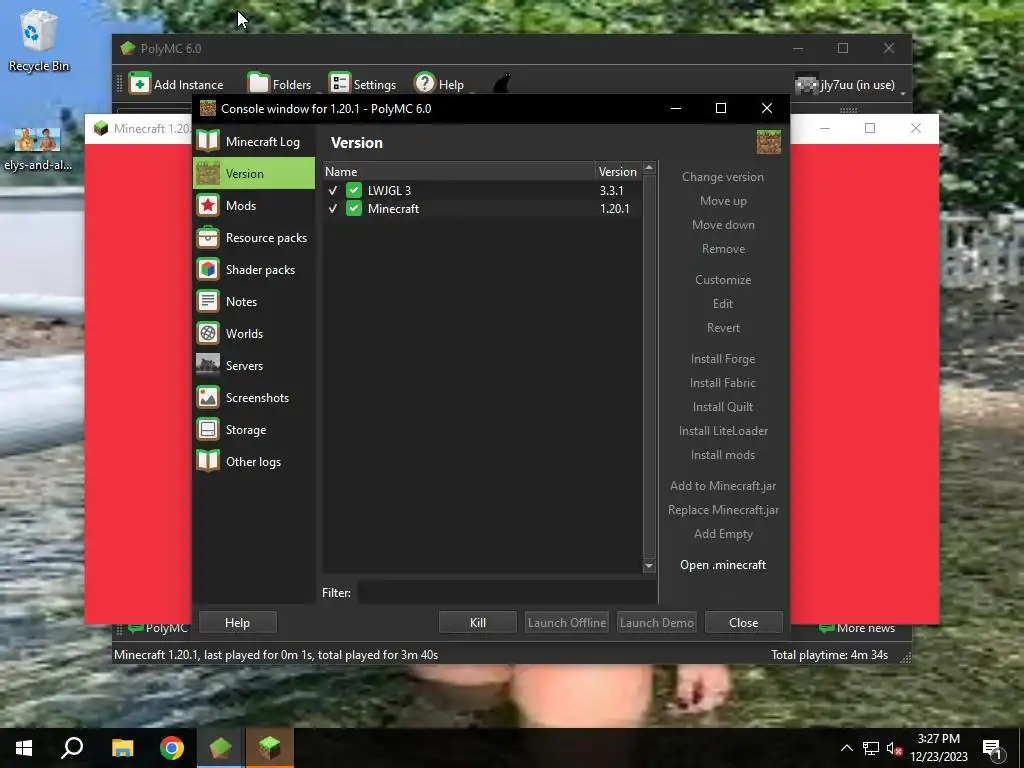1024x768 pixels.
Task: Click the Storage disk icon
Action: pos(208,429)
